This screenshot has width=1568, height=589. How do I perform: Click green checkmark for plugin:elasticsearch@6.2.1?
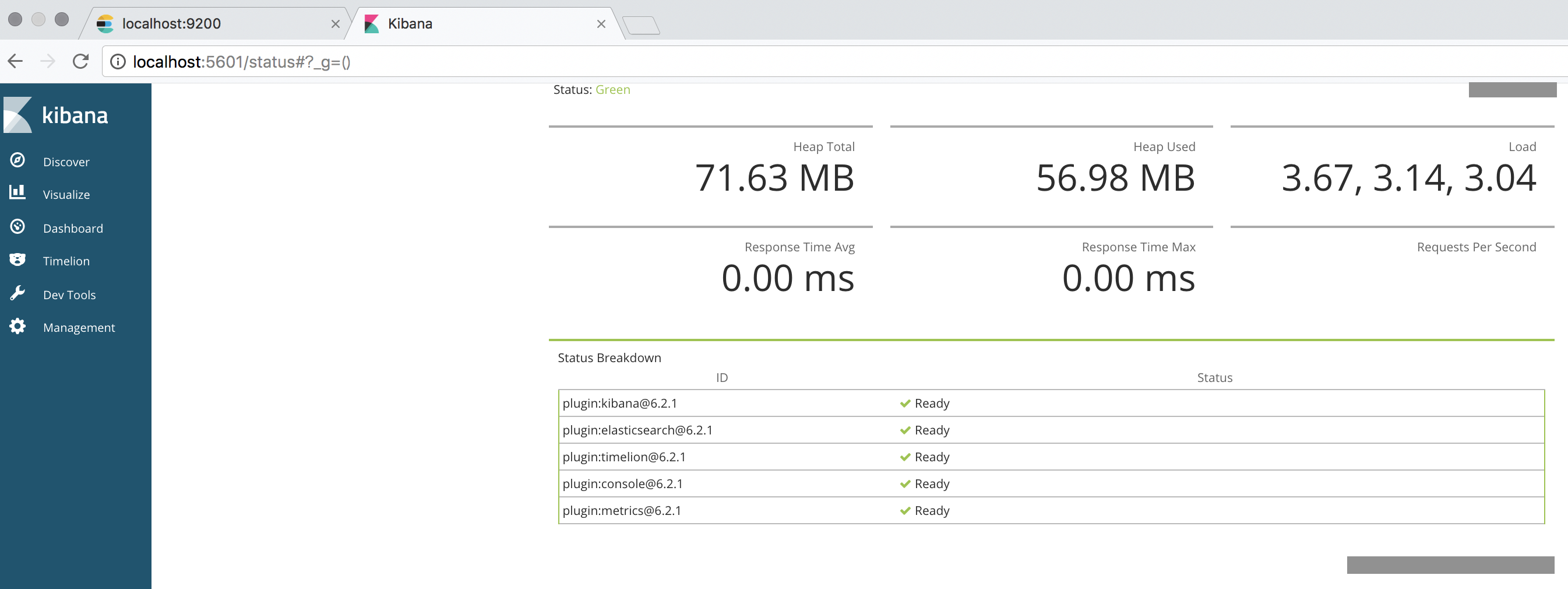coord(905,430)
